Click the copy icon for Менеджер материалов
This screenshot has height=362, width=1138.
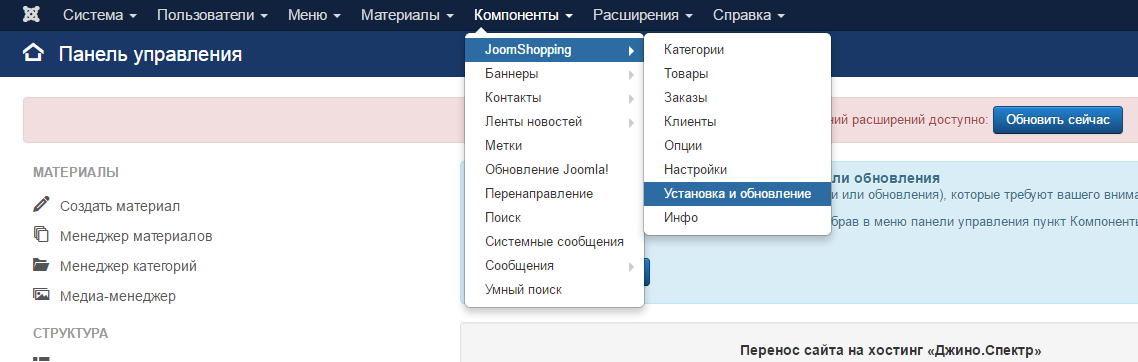41,234
